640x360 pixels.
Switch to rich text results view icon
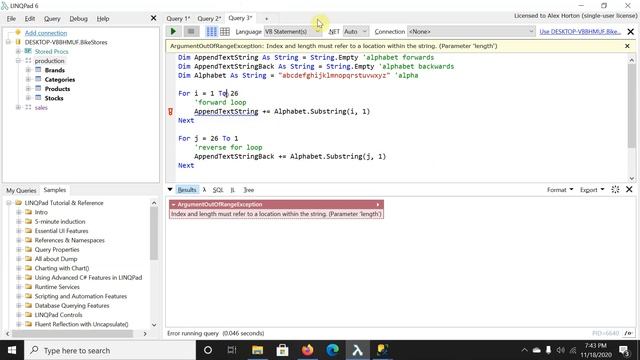pos(211,31)
